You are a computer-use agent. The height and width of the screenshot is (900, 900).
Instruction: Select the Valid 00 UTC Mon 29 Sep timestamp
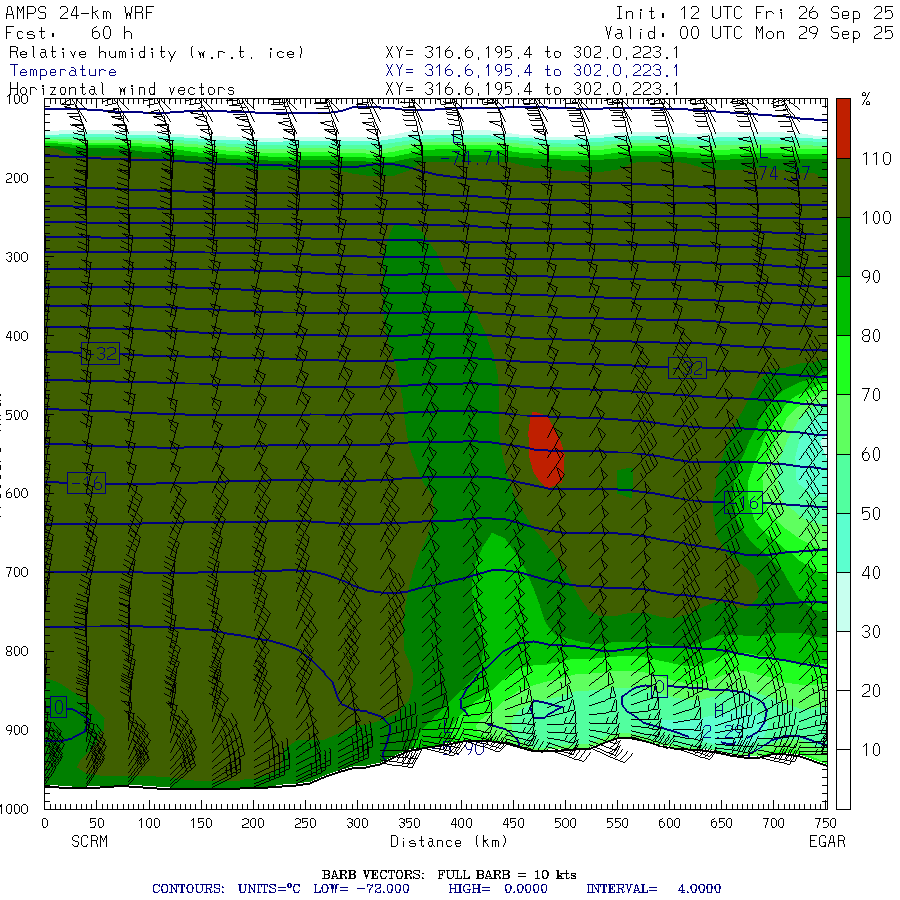(x=754, y=33)
